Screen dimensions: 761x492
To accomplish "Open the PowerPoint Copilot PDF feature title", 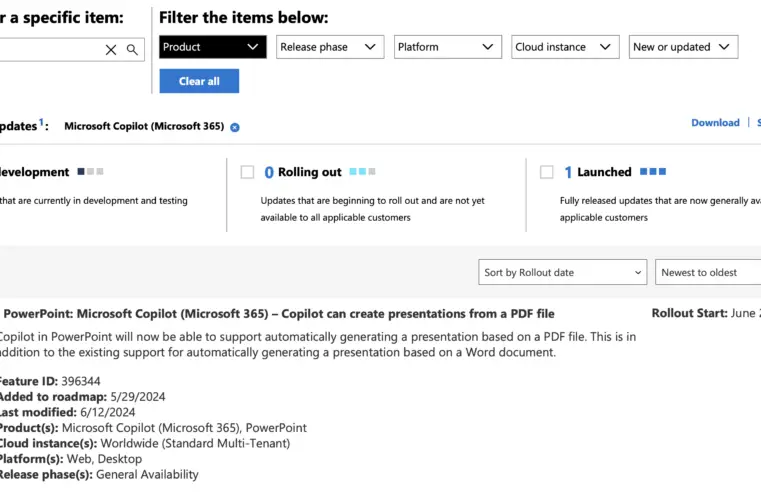I will point(278,314).
